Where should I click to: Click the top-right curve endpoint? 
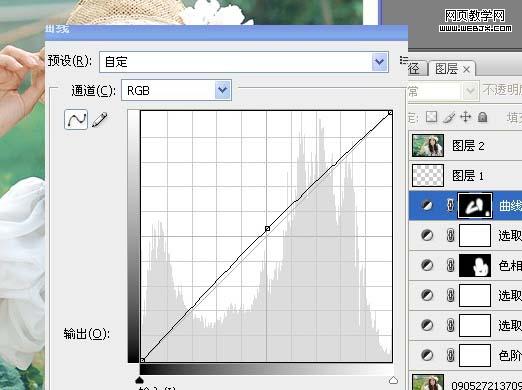[x=390, y=113]
